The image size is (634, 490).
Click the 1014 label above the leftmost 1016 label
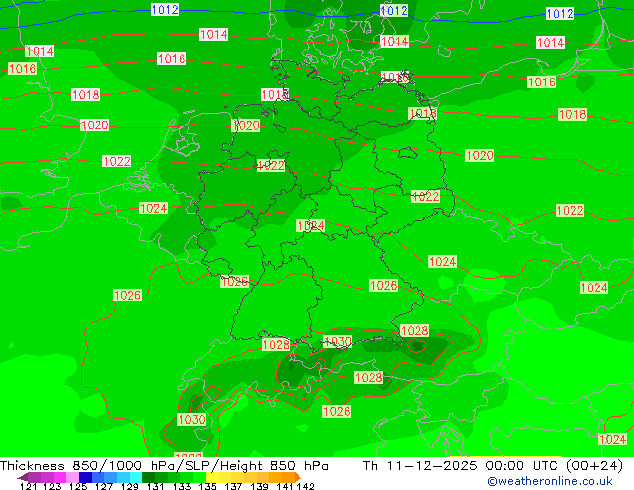coord(40,51)
